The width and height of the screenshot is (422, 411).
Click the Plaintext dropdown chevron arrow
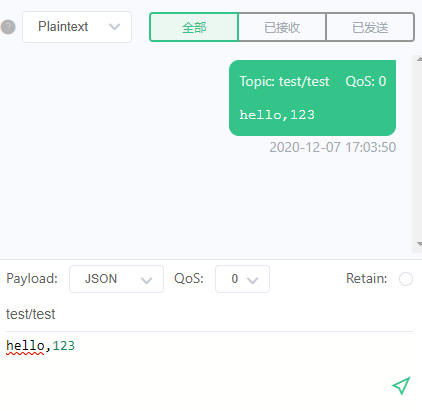[114, 27]
